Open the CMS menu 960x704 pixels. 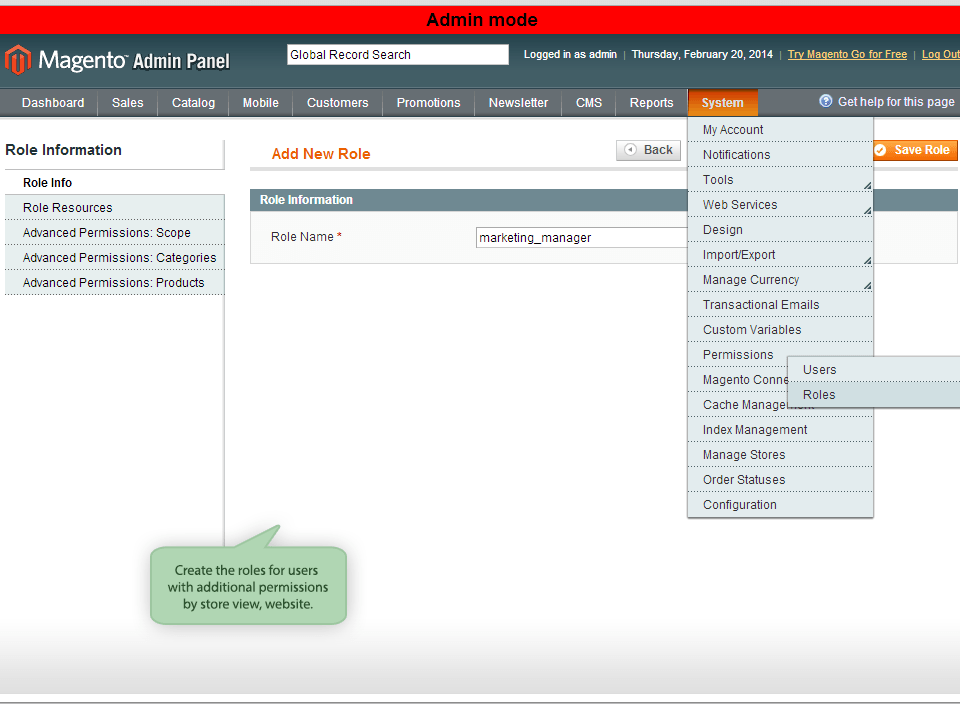[x=589, y=103]
